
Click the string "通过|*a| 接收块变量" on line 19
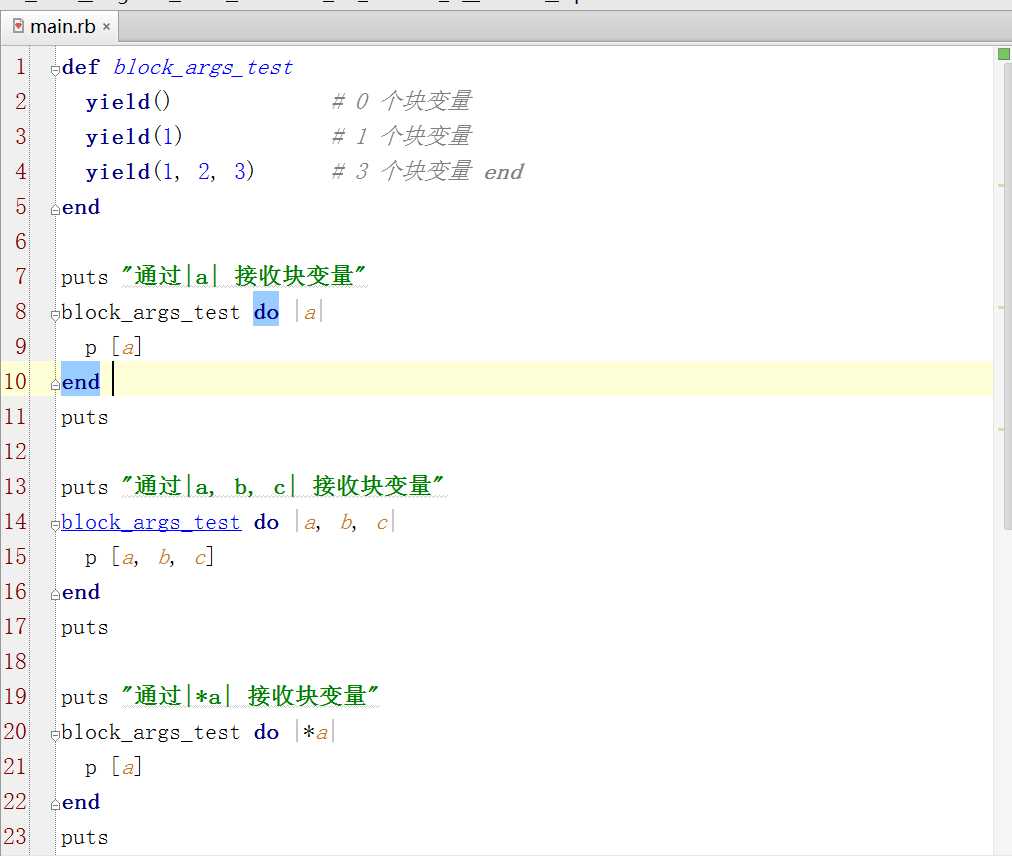[x=250, y=697]
